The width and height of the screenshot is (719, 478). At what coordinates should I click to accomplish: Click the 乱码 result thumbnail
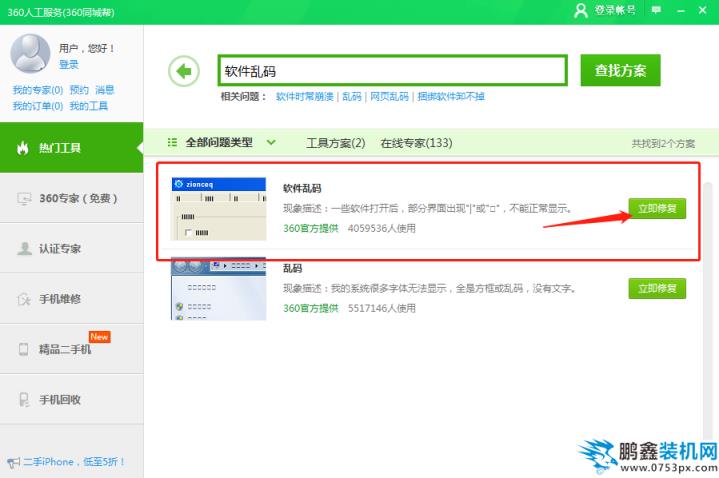pos(218,289)
